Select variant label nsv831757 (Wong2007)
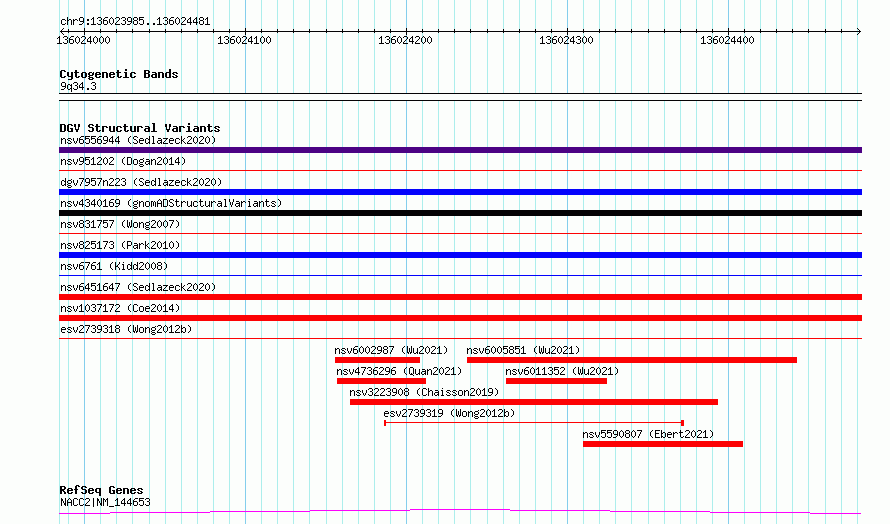Screen dimensions: 890x524 click(x=120, y=224)
